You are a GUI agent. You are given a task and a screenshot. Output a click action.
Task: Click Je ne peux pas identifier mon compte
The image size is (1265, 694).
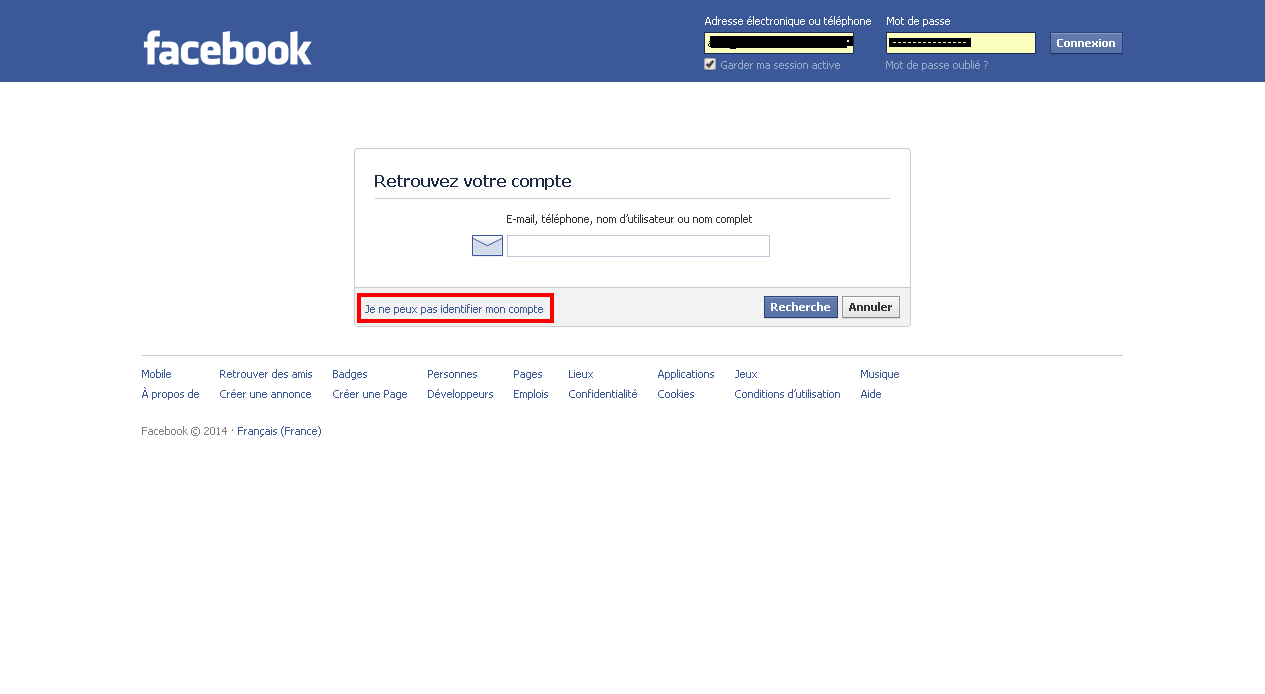[454, 309]
